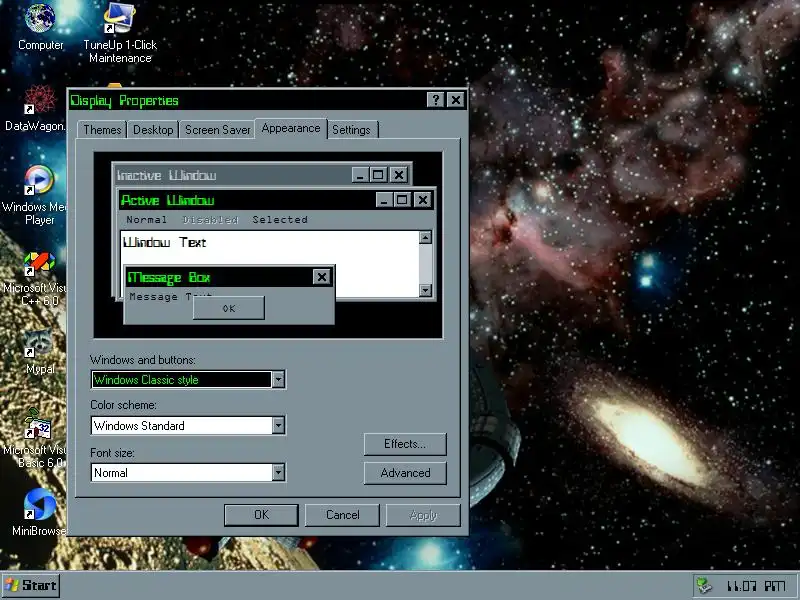Image resolution: width=800 pixels, height=600 pixels.
Task: Open the Screen Saver tab
Action: (x=217, y=130)
